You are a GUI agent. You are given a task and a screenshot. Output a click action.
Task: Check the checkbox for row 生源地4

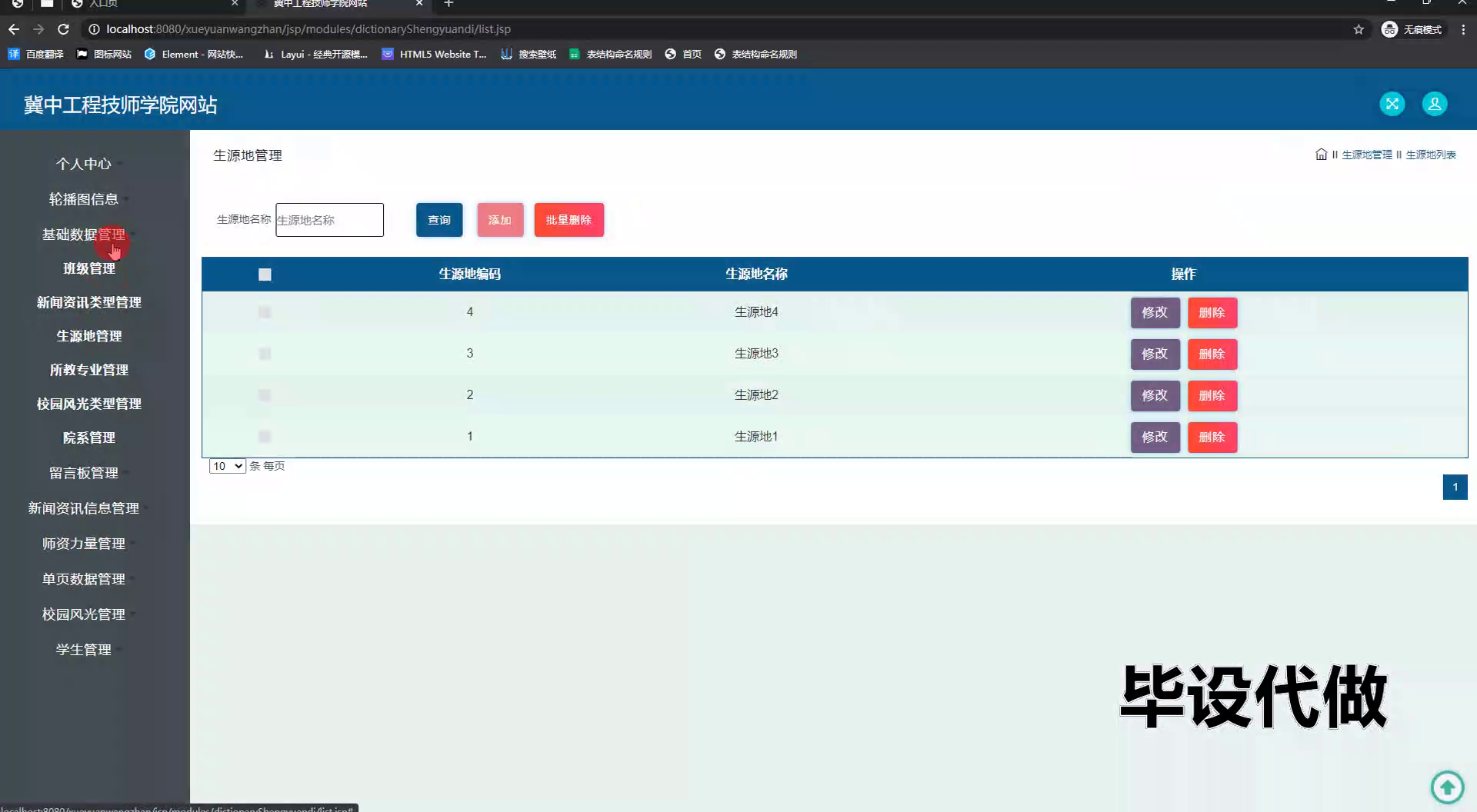click(265, 312)
